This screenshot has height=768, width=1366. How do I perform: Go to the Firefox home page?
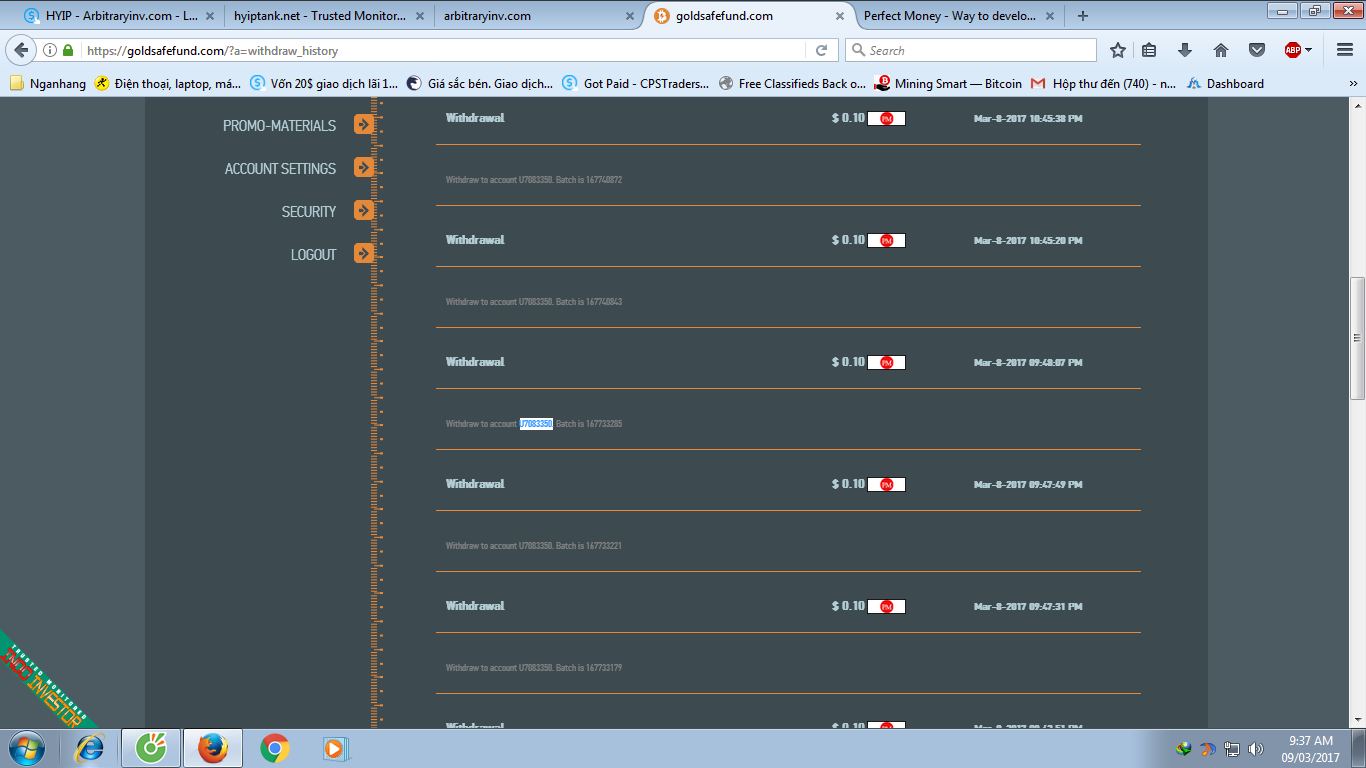pos(1221,50)
